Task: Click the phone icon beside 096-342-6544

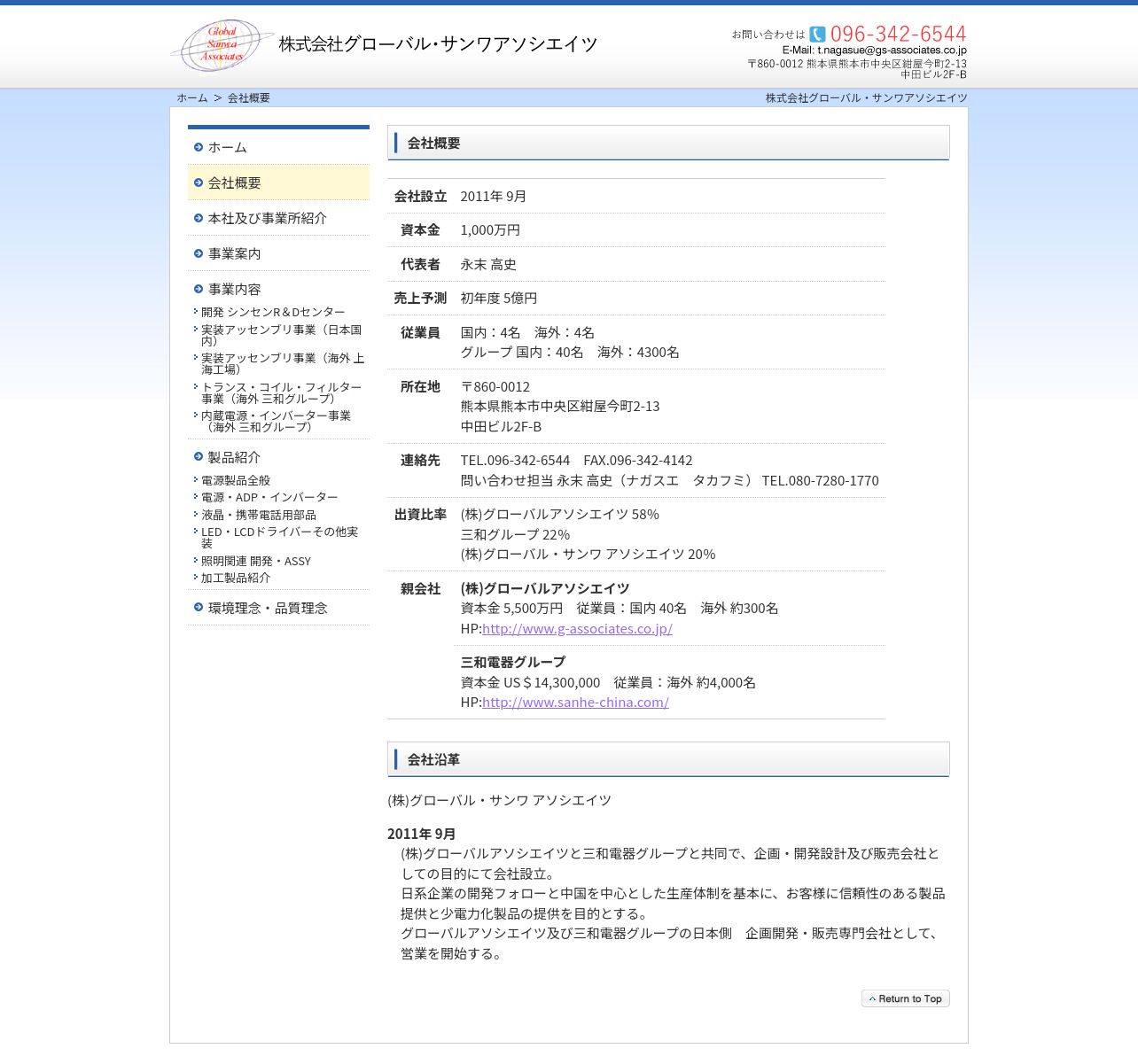Action: [817, 34]
